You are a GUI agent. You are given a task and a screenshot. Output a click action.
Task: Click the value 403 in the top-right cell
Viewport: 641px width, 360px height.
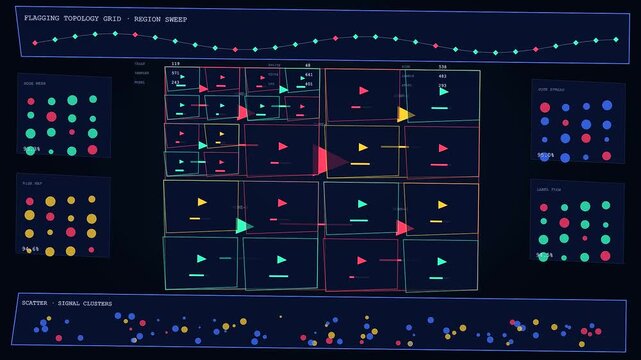pyautogui.click(x=442, y=76)
